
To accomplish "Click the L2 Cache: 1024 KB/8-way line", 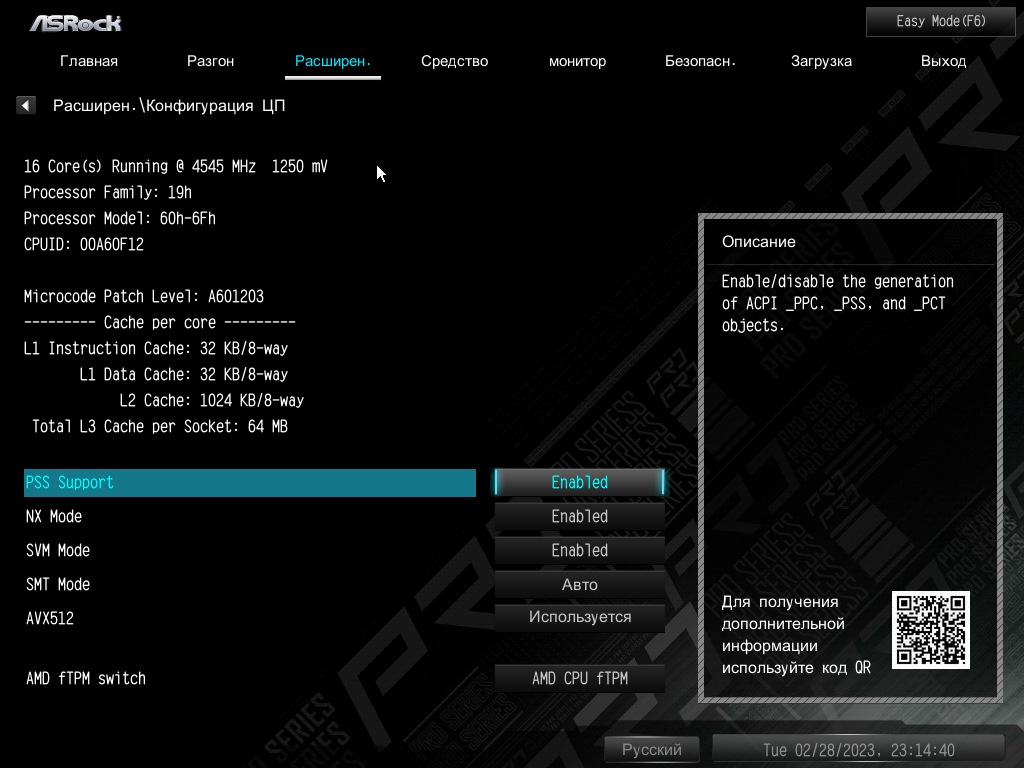I will coord(212,401).
